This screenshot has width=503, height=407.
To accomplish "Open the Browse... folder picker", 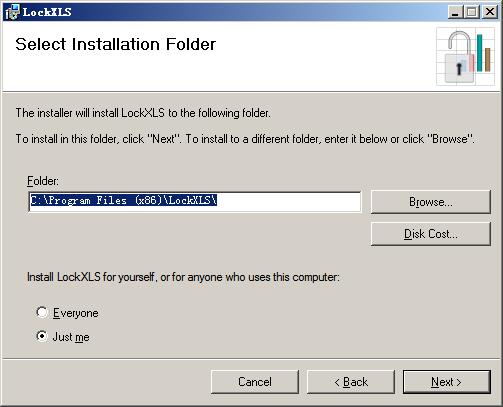I will pos(431,202).
